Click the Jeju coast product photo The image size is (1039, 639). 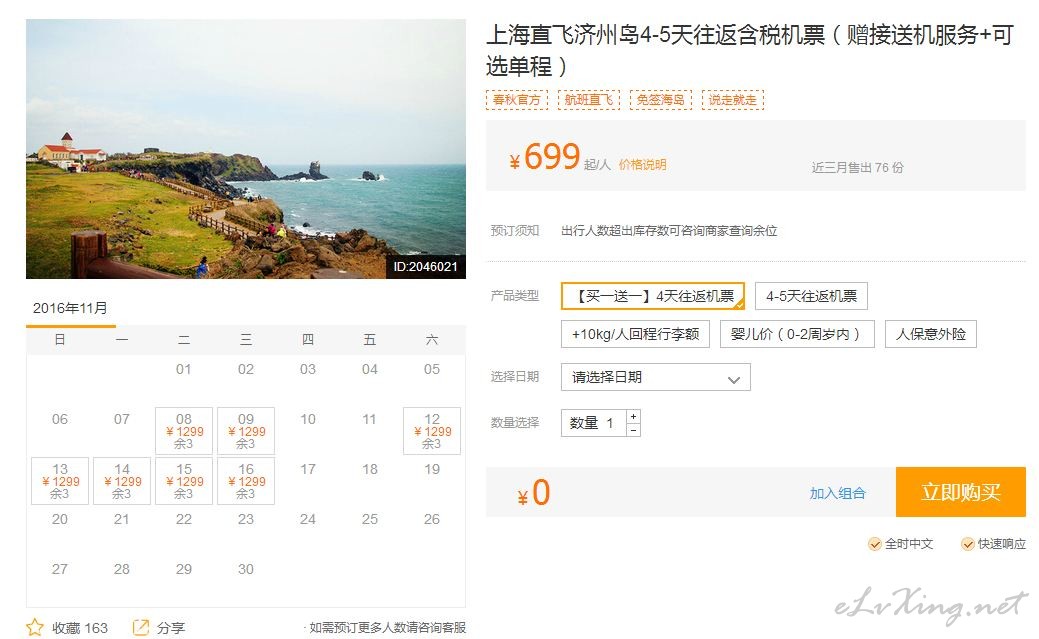246,148
